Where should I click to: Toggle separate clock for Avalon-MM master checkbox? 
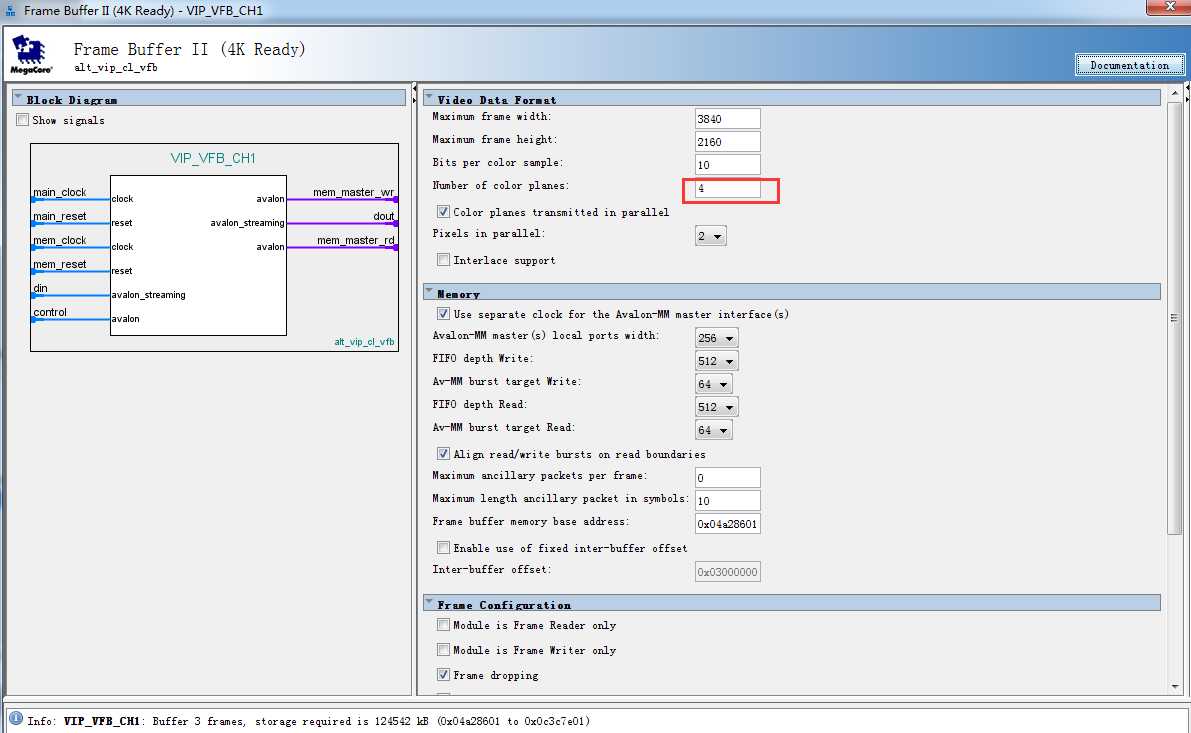(x=444, y=314)
